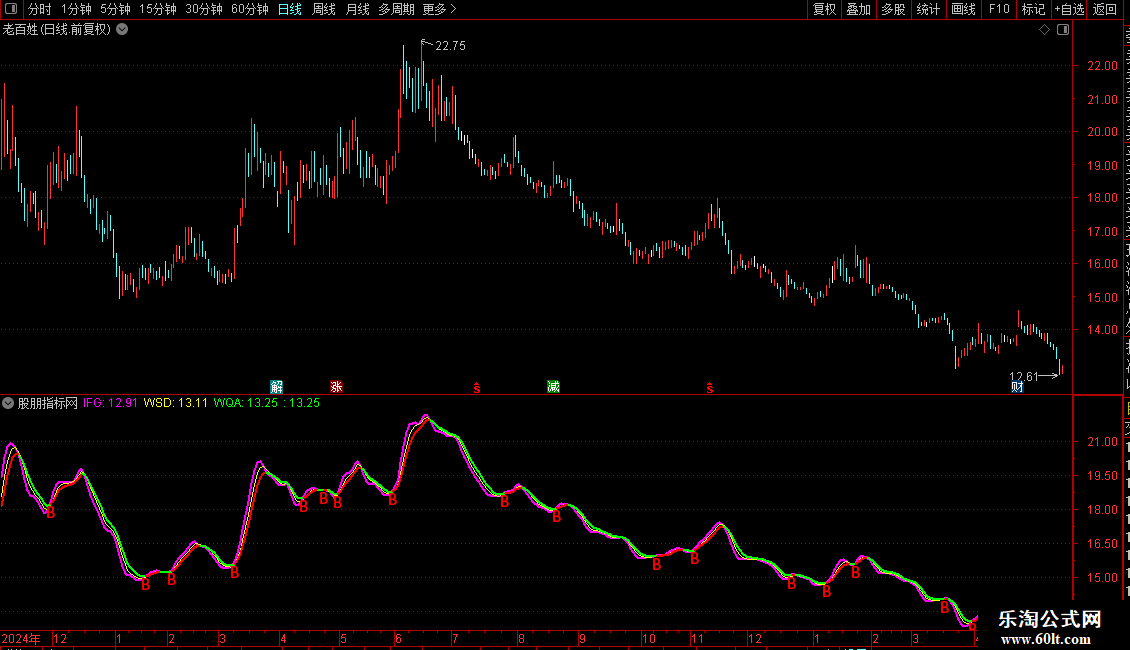Click the WQA: 13.25 indicator value
Screen dimensions: 1130x650
point(245,403)
